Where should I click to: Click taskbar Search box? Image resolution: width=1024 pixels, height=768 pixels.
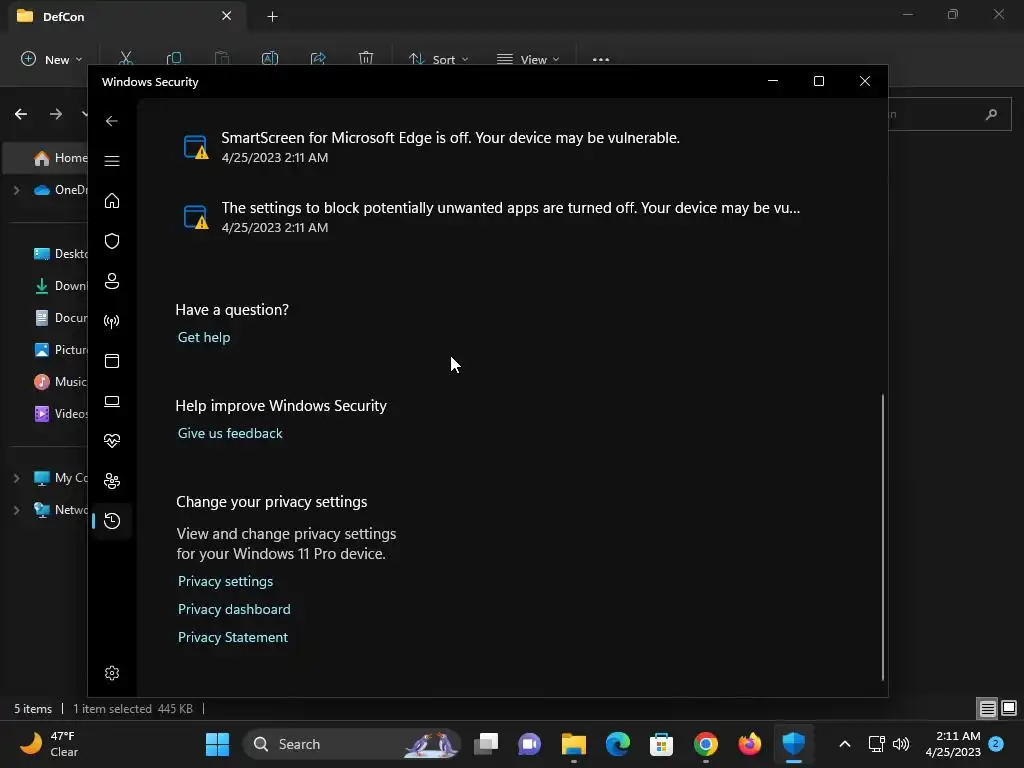351,744
